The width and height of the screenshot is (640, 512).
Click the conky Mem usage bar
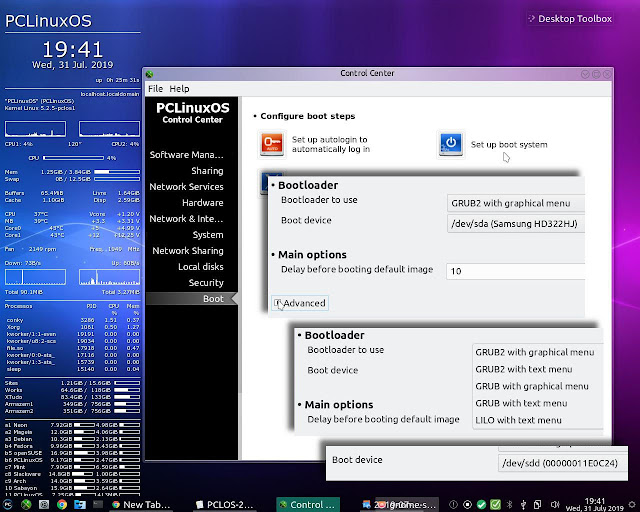(x=117, y=172)
